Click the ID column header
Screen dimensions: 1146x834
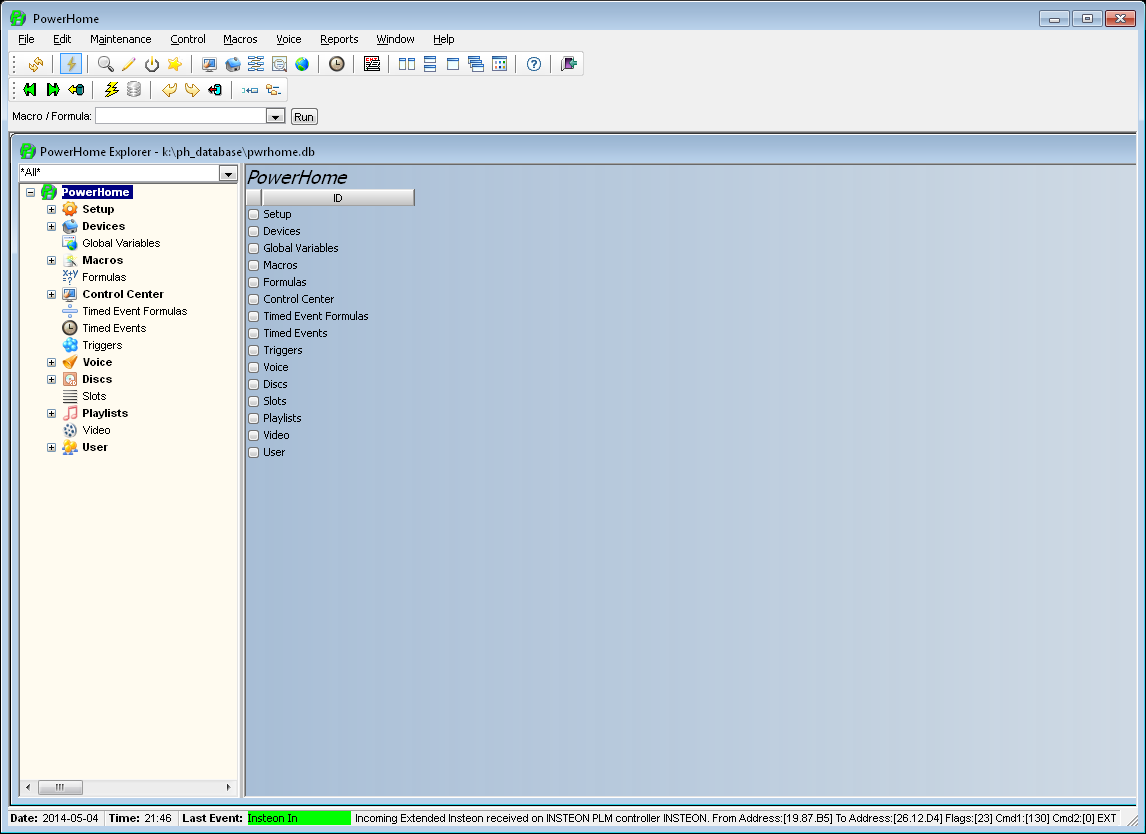[338, 198]
